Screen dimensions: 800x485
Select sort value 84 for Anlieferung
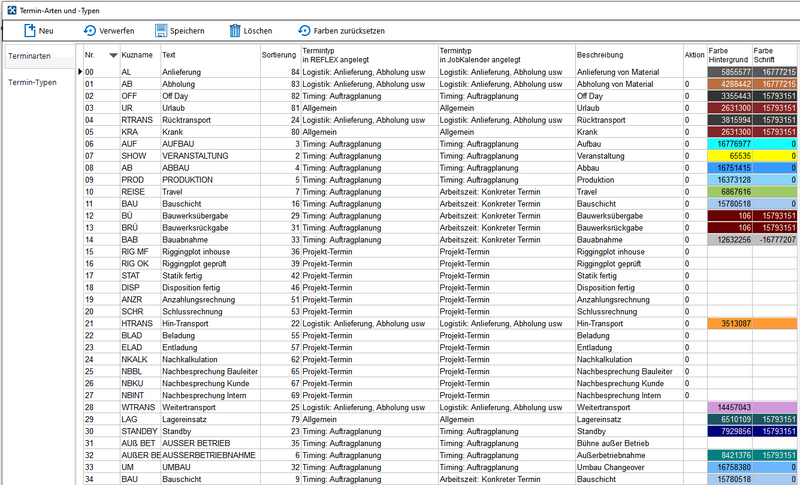[281, 72]
